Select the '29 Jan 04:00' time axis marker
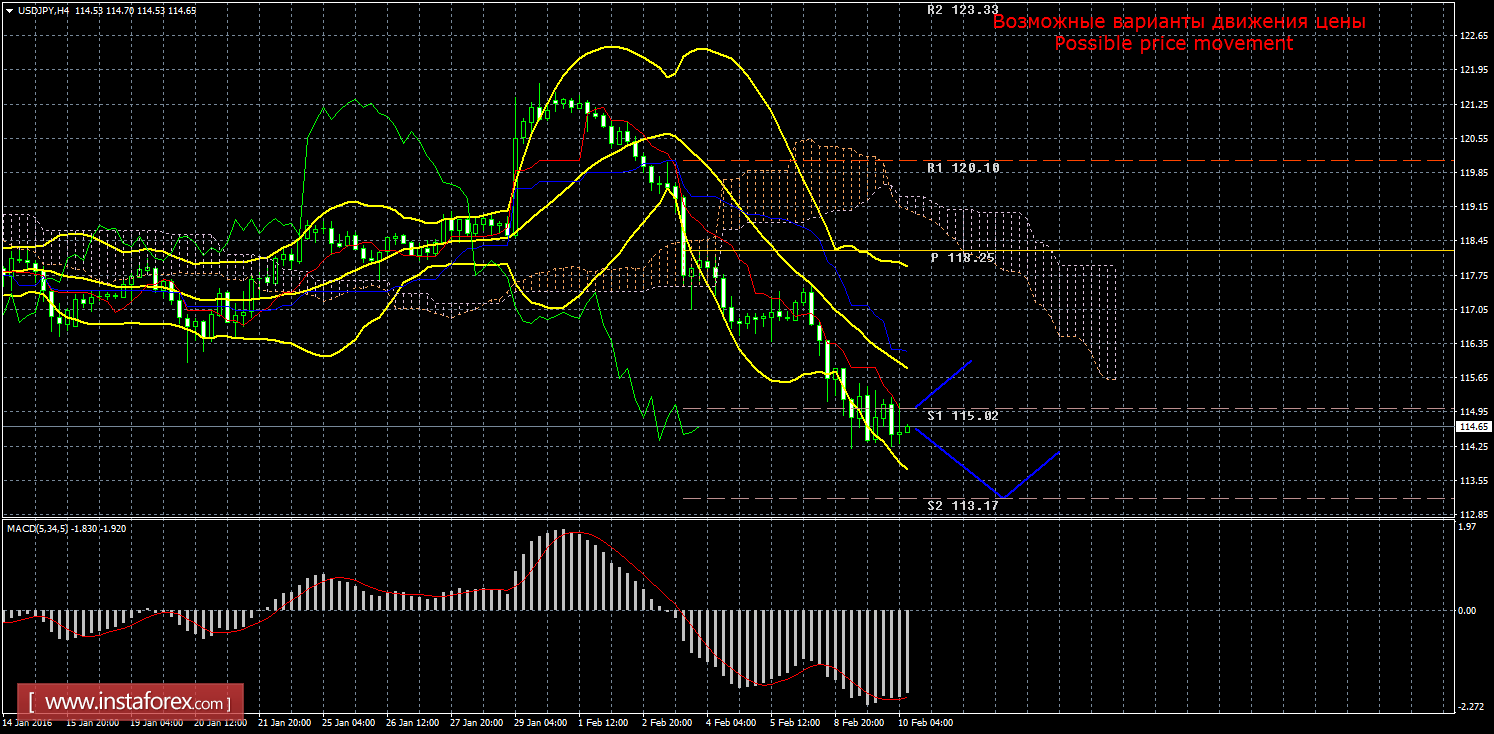Screen dimensions: 1494x734 click(x=543, y=722)
